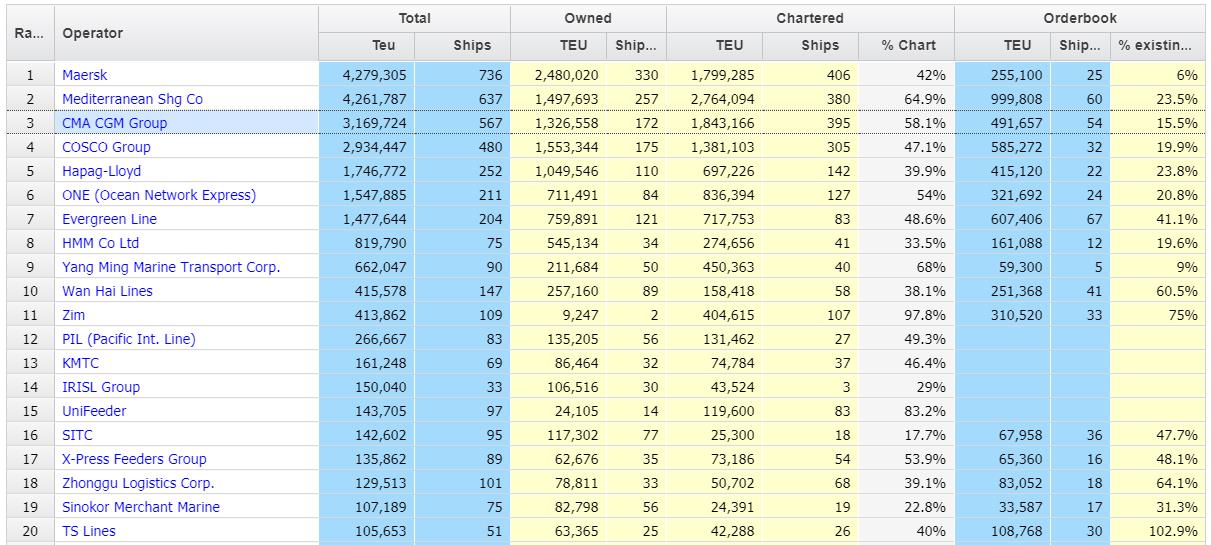Open Zhonggu Logistics Corp. link
Viewport: 1211px width, 545px height.
coord(138,483)
